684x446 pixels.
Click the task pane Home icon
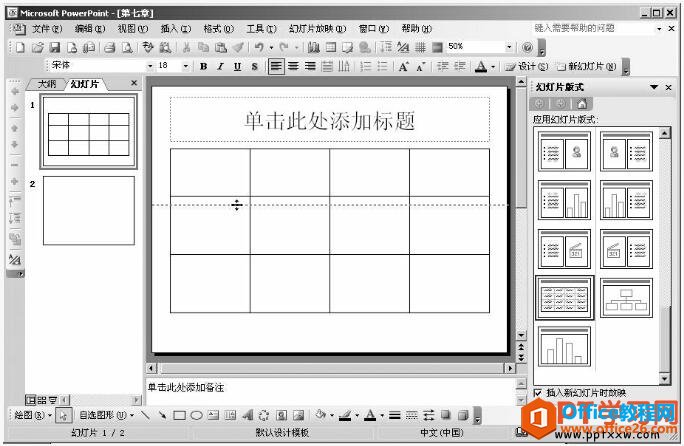tap(582, 104)
